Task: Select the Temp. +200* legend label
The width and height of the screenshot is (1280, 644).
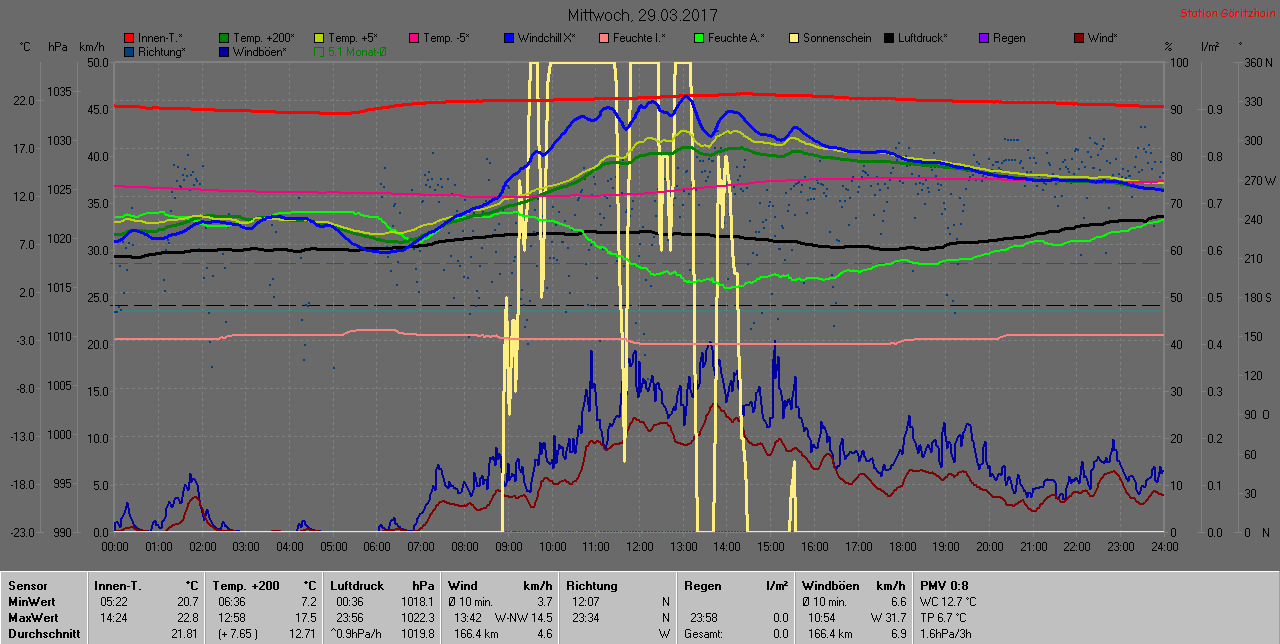Action: 264,38
